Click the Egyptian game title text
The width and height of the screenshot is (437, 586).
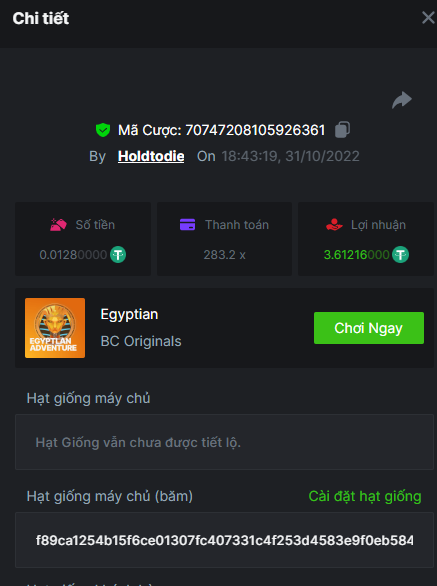[129, 315]
